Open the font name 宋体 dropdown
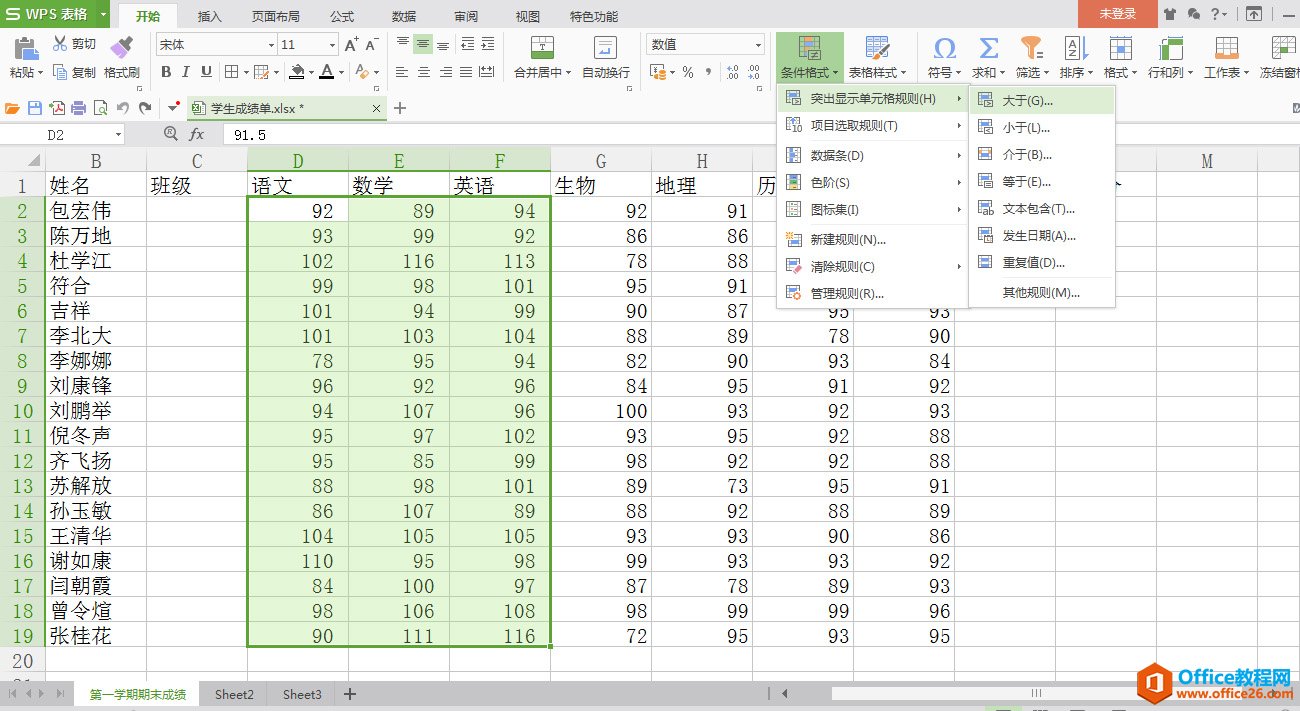This screenshot has width=1300, height=711. tap(271, 45)
